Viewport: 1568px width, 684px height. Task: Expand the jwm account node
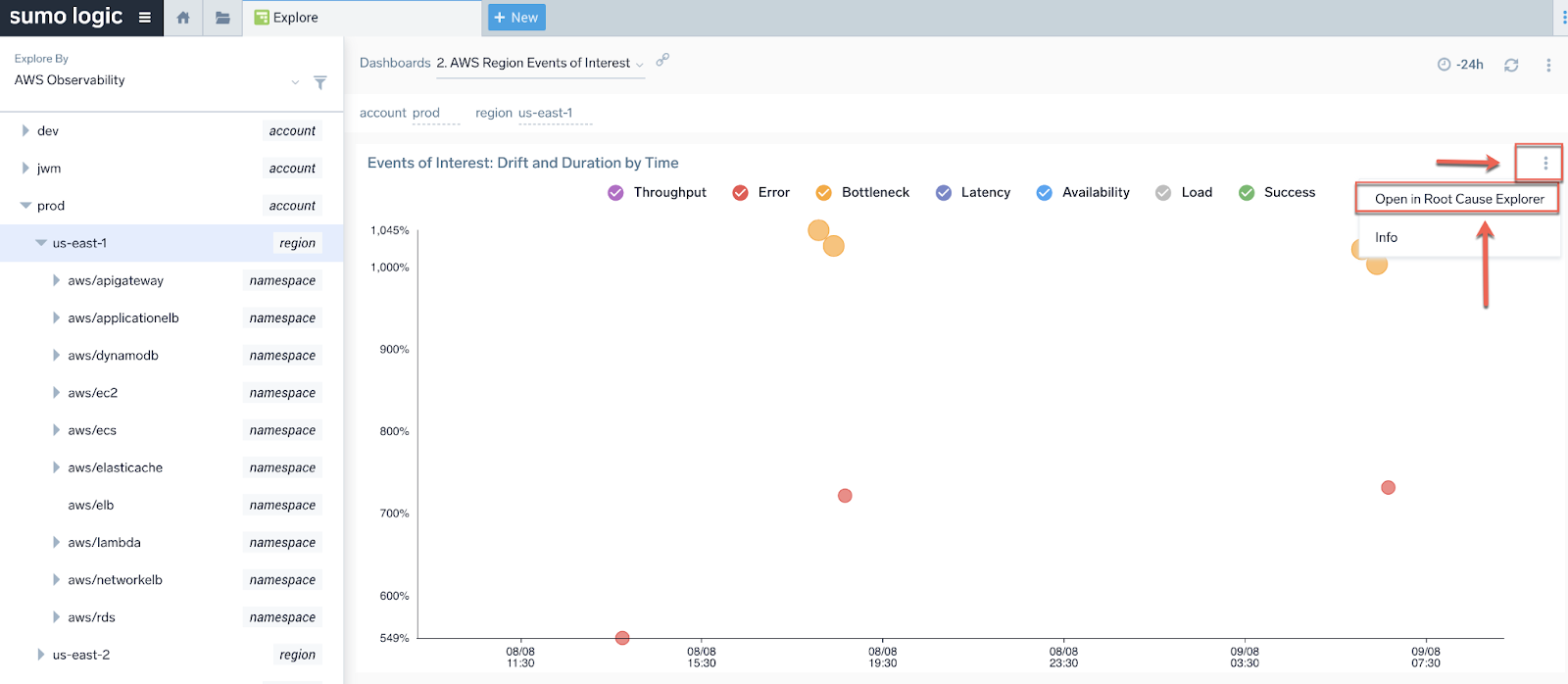[25, 168]
